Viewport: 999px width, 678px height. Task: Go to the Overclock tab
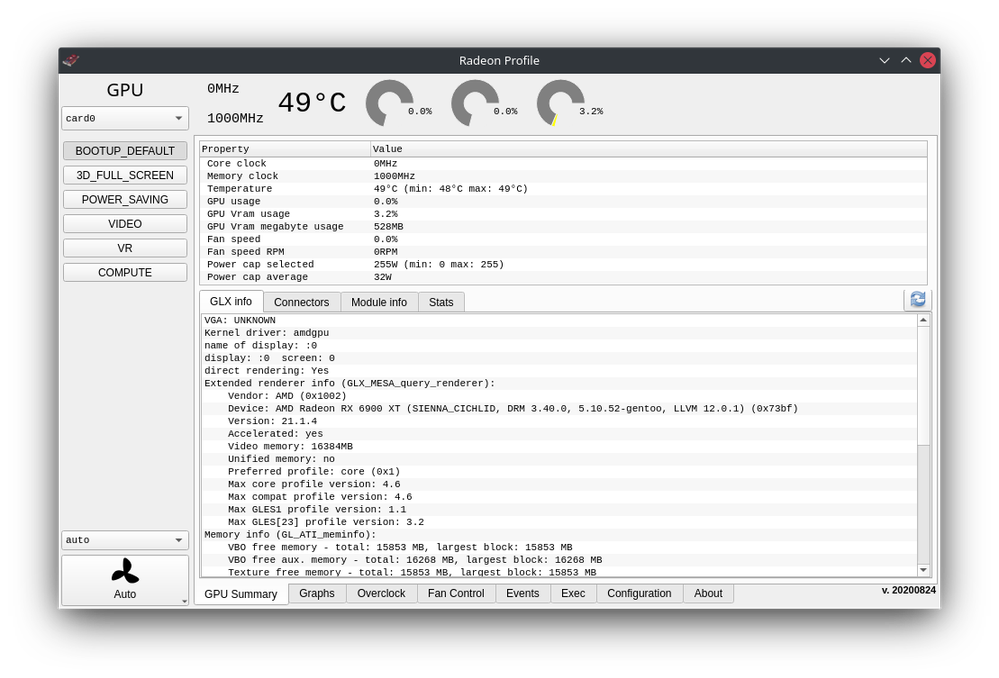tap(381, 593)
